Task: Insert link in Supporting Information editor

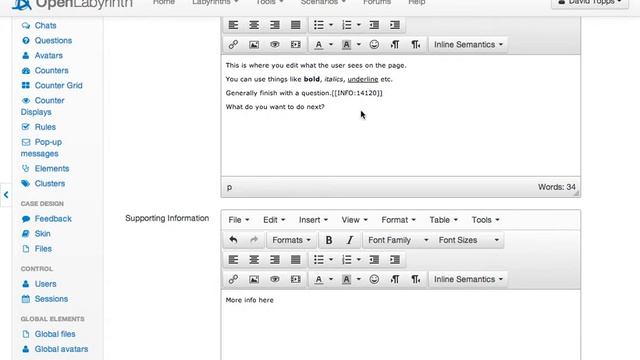Action: 233,279
